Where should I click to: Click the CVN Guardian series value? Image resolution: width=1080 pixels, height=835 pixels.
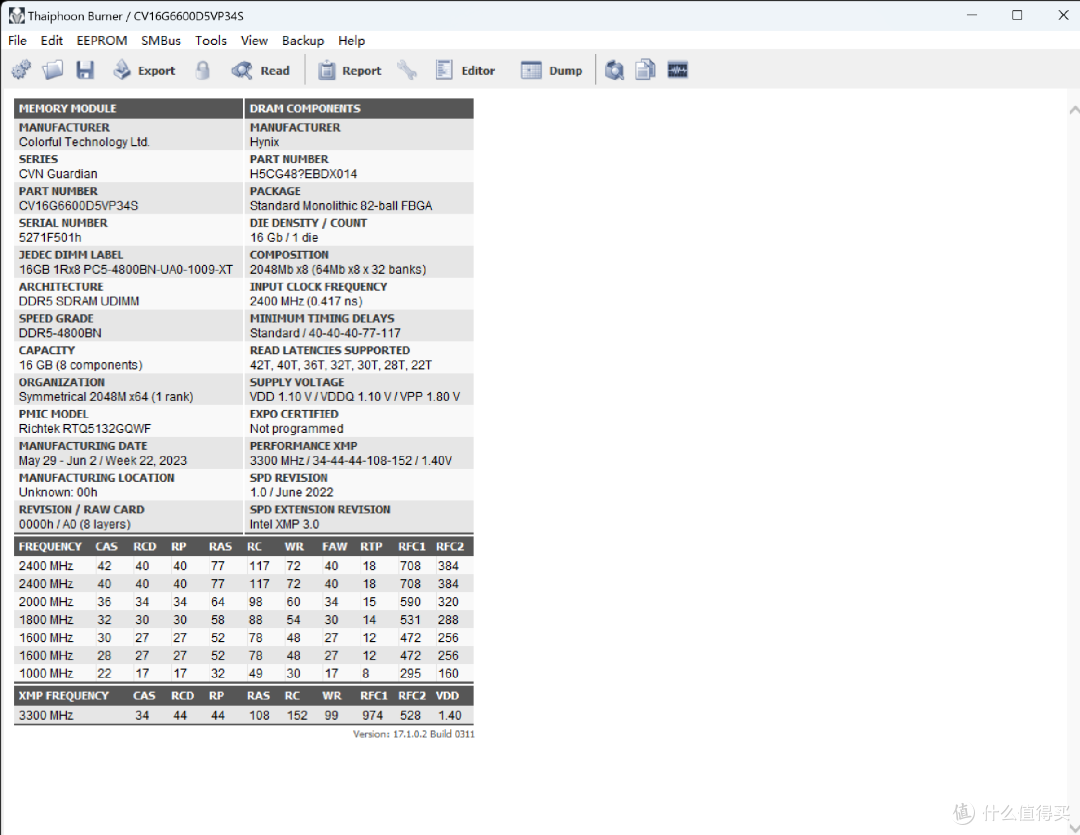click(x=58, y=174)
